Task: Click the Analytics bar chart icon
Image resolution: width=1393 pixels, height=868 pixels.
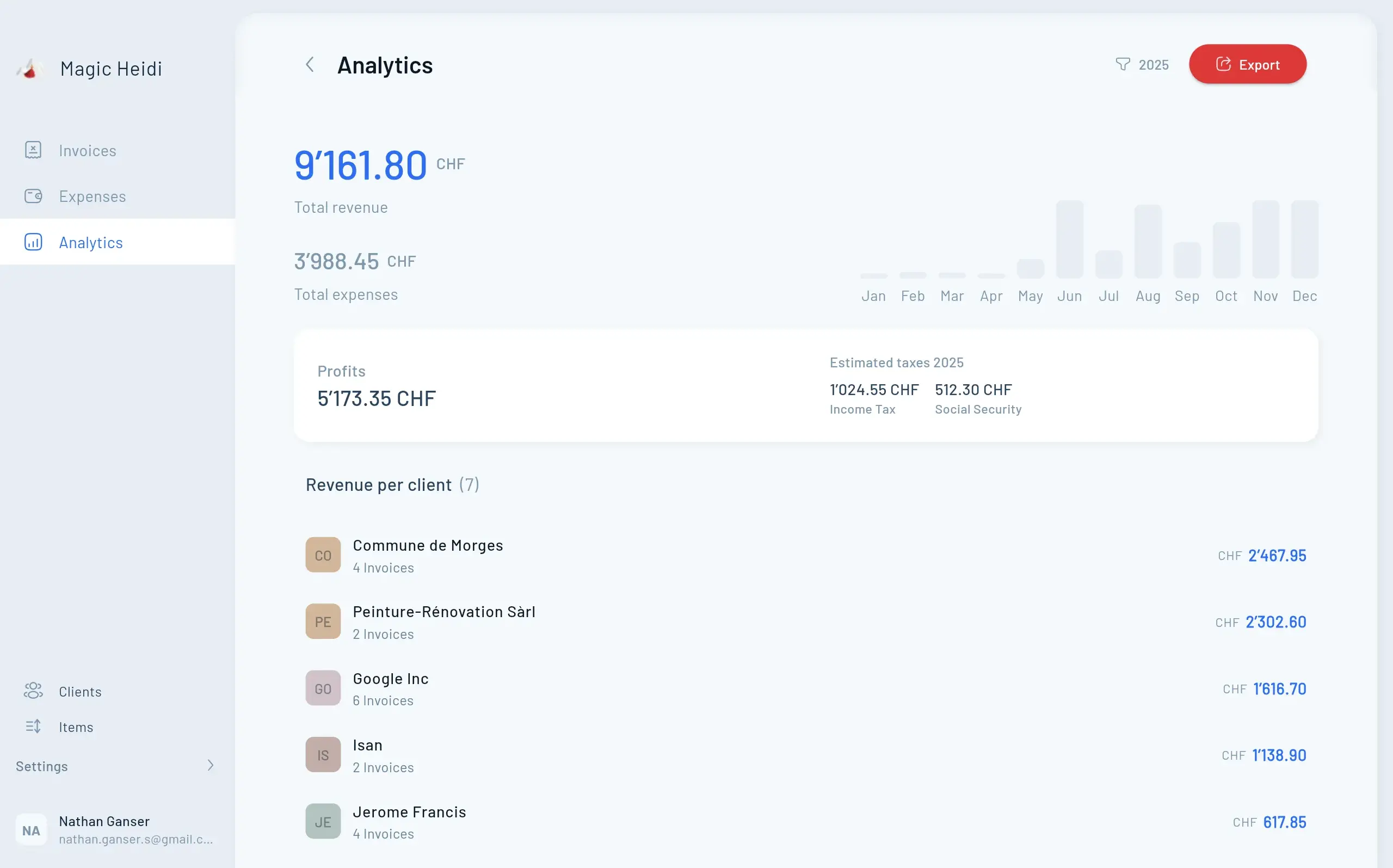Action: (33, 242)
